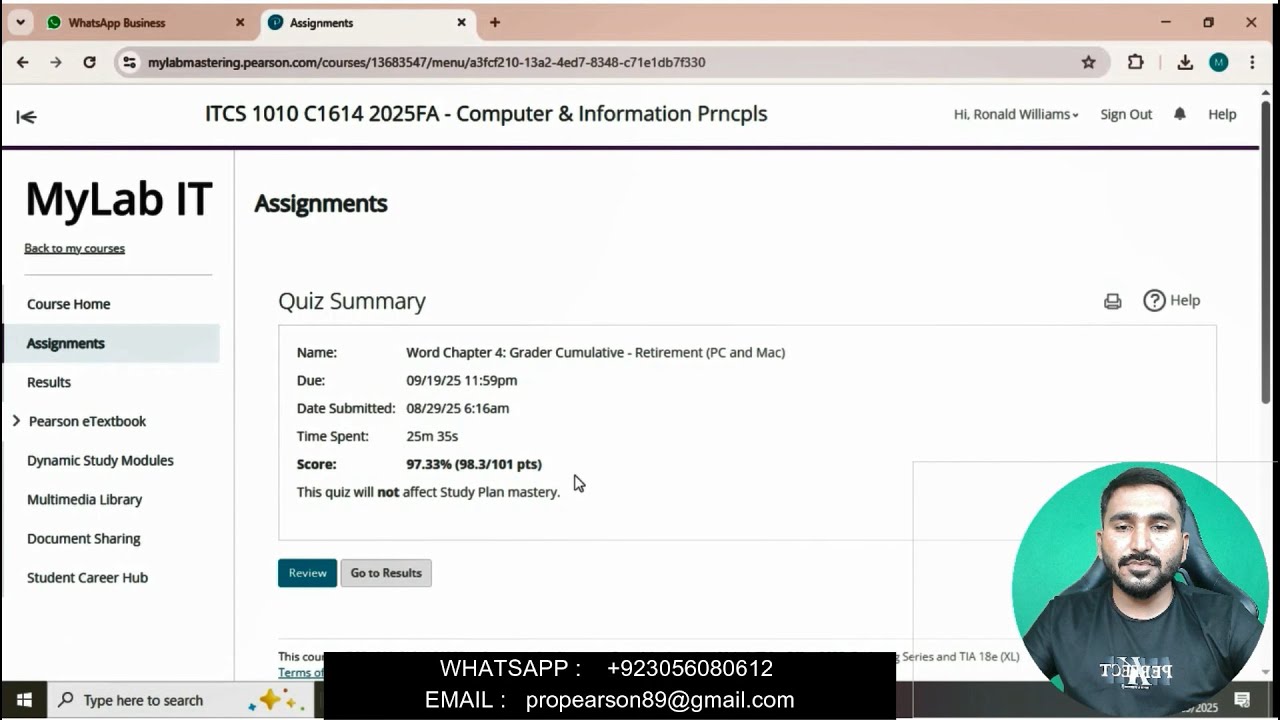
Task: Open the Windows Start menu
Action: pos(24,700)
